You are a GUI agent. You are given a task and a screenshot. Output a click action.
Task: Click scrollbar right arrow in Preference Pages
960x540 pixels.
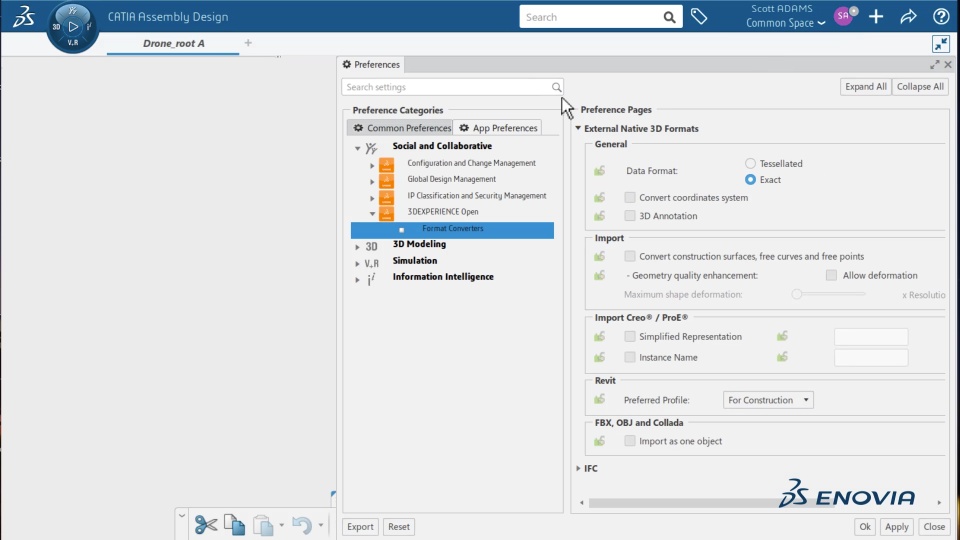click(x=939, y=503)
